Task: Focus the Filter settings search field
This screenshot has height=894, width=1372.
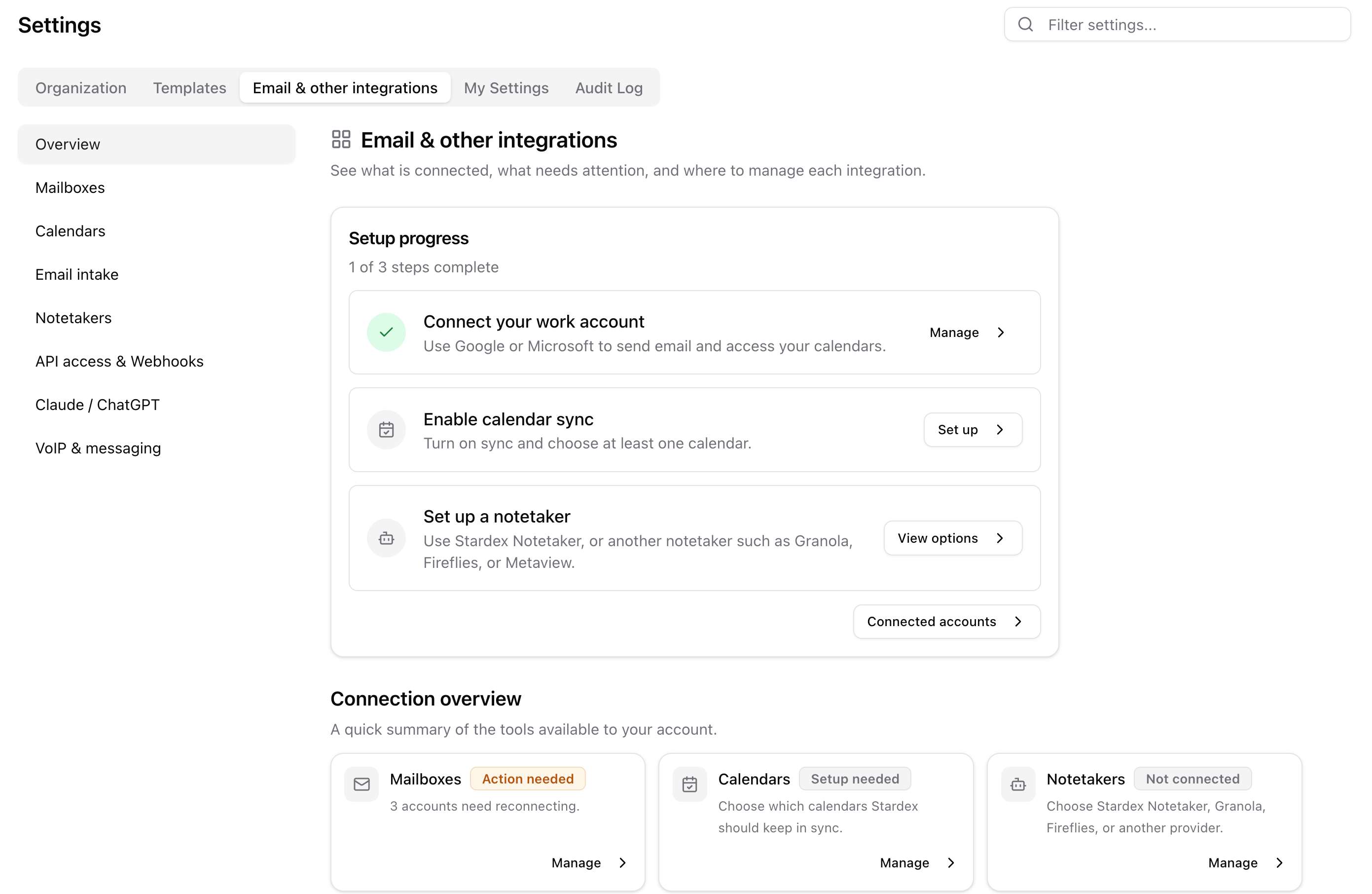Action: [1177, 24]
